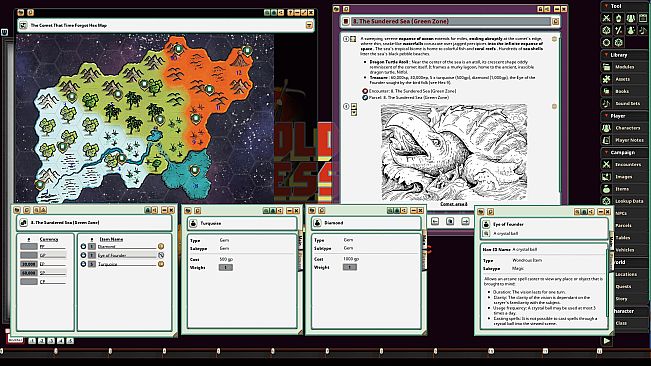
Task: Select hotkey bar page 2
Action: tap(42, 341)
